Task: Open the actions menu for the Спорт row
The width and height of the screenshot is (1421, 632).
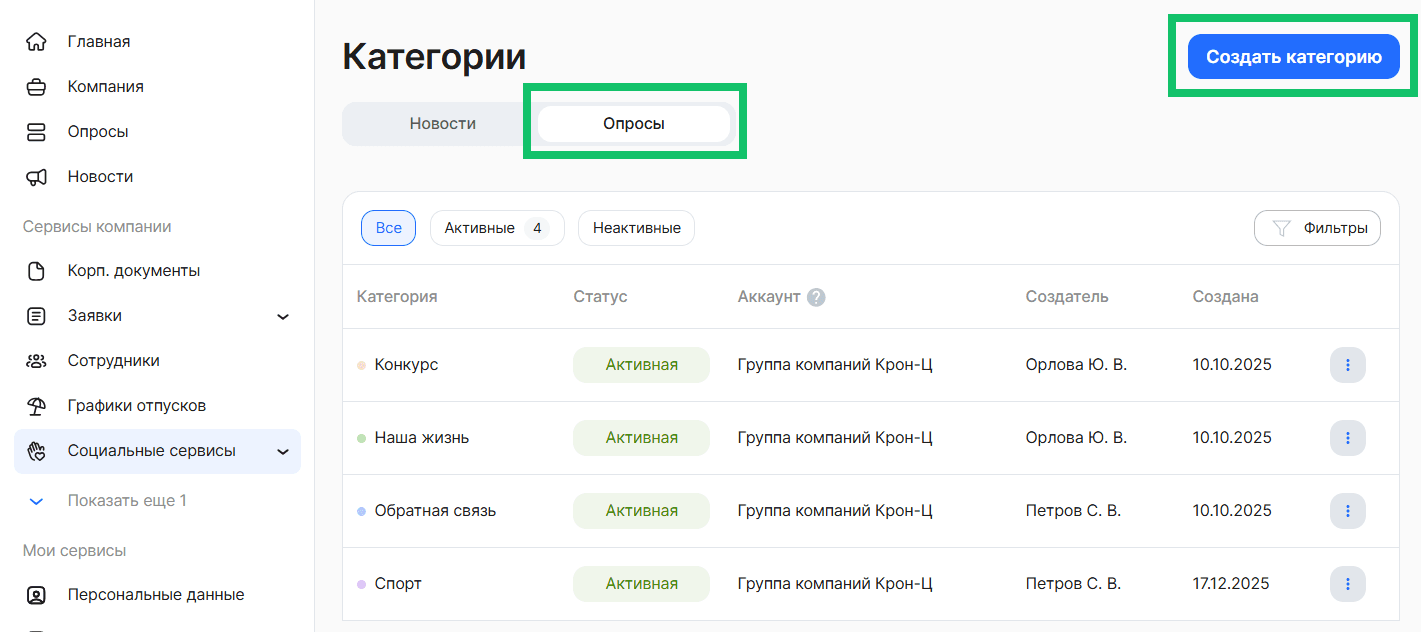Action: click(1347, 584)
